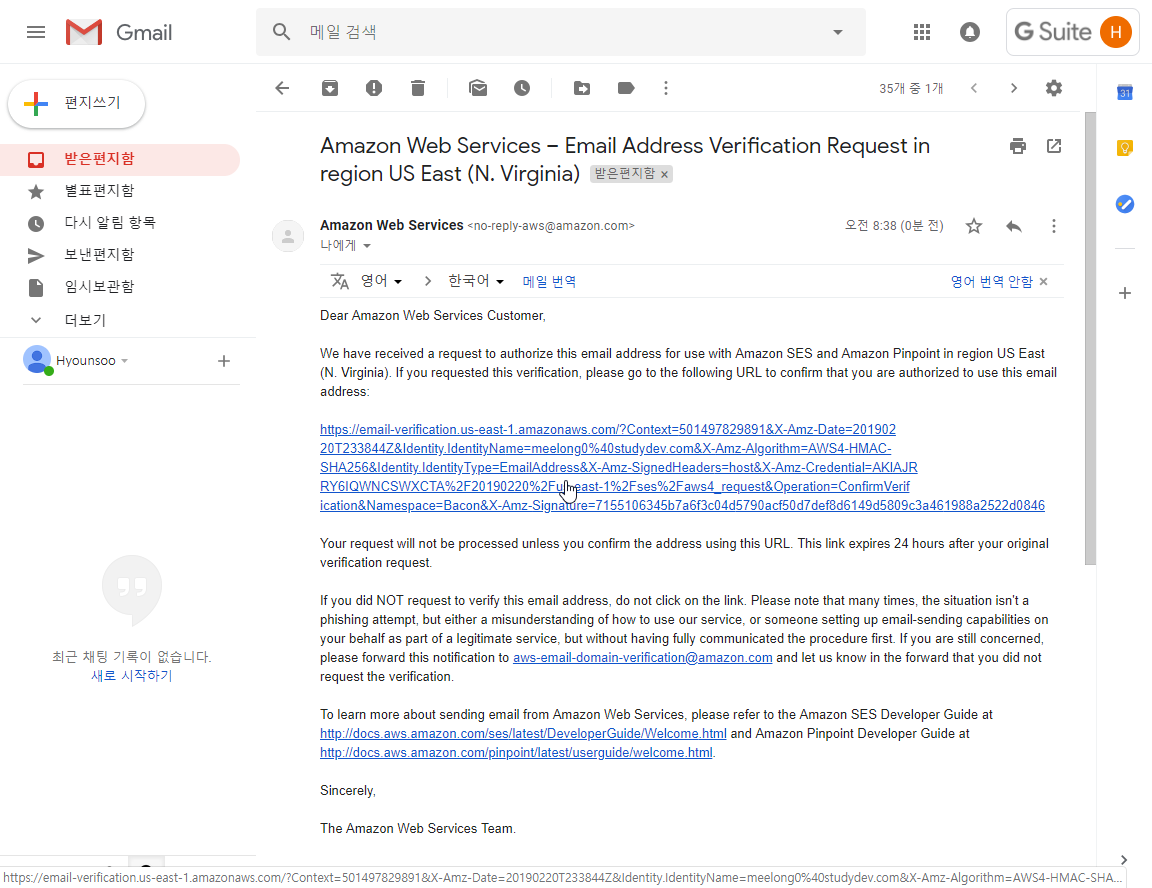Open the Pinpoint user guide link

tap(516, 752)
